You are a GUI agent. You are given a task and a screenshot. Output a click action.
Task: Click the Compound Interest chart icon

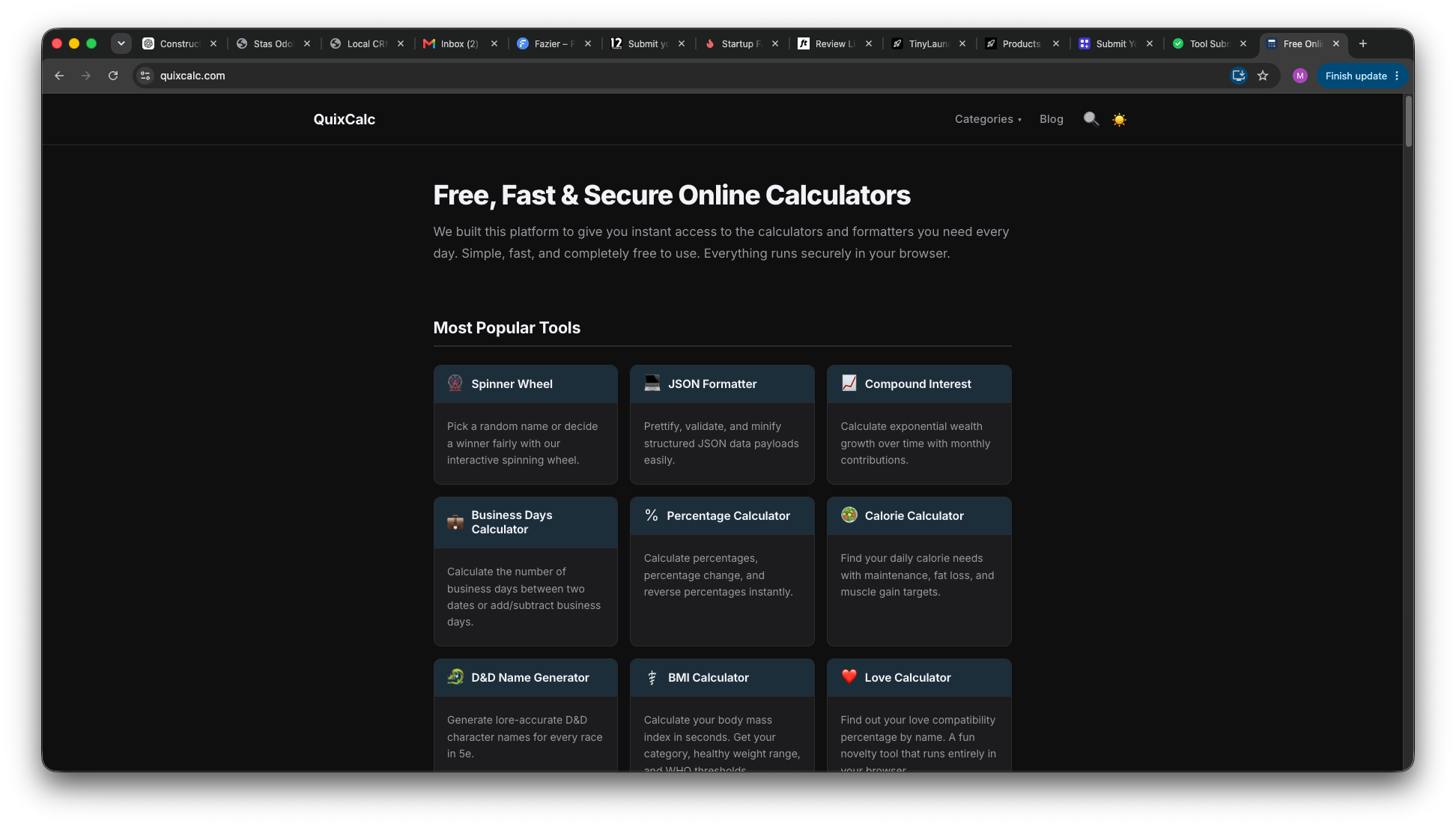click(x=849, y=384)
